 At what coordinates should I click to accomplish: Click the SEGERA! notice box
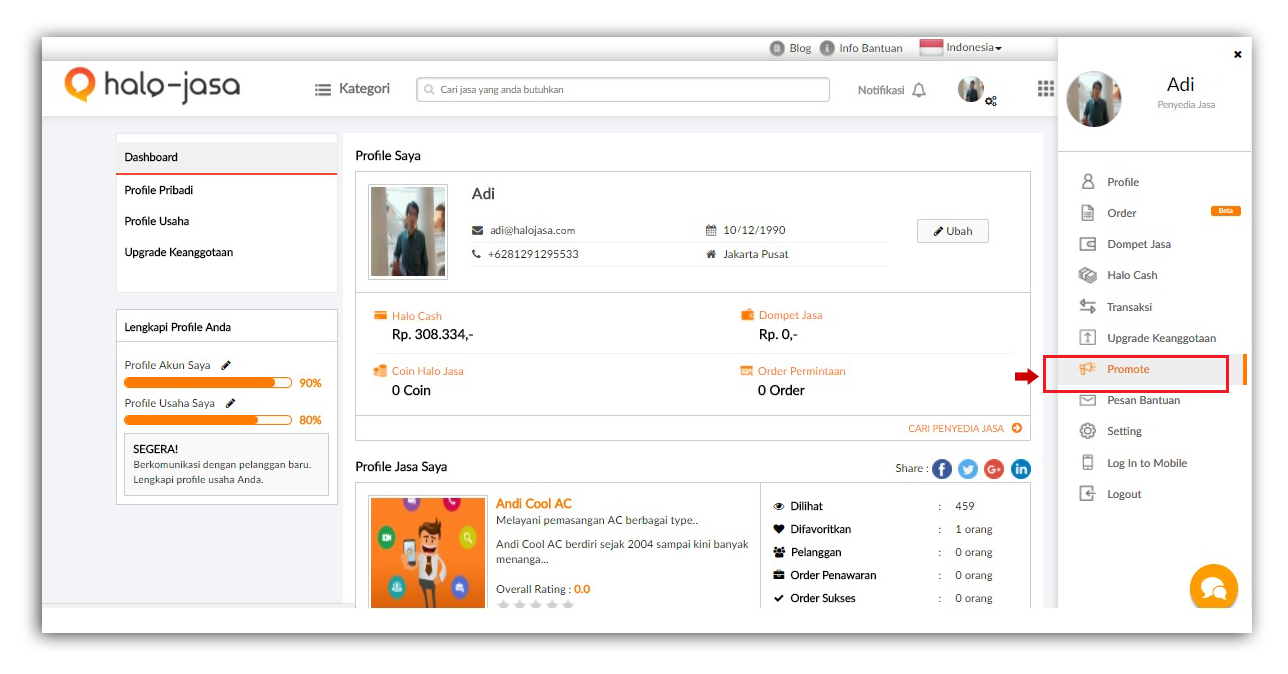(226, 464)
